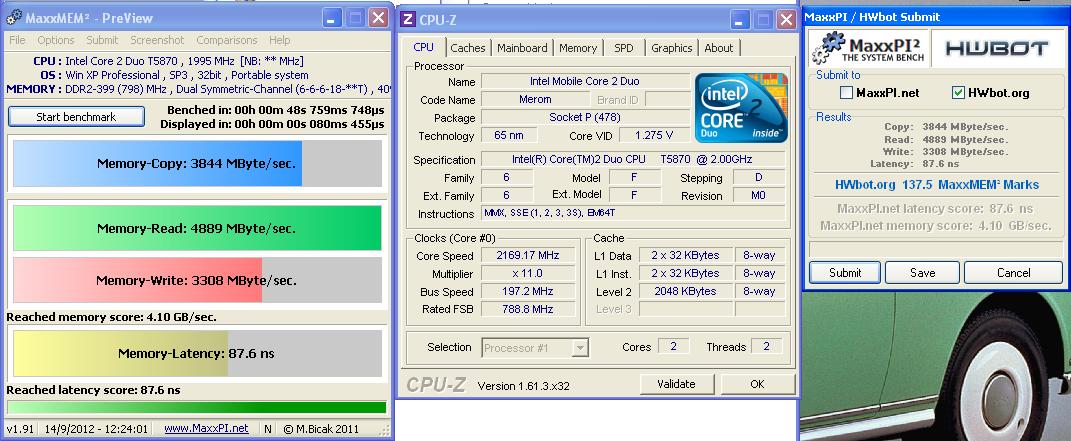Click the Core Speed value 2169.17 MHz
Image resolution: width=1071 pixels, height=441 pixels.
[528, 255]
